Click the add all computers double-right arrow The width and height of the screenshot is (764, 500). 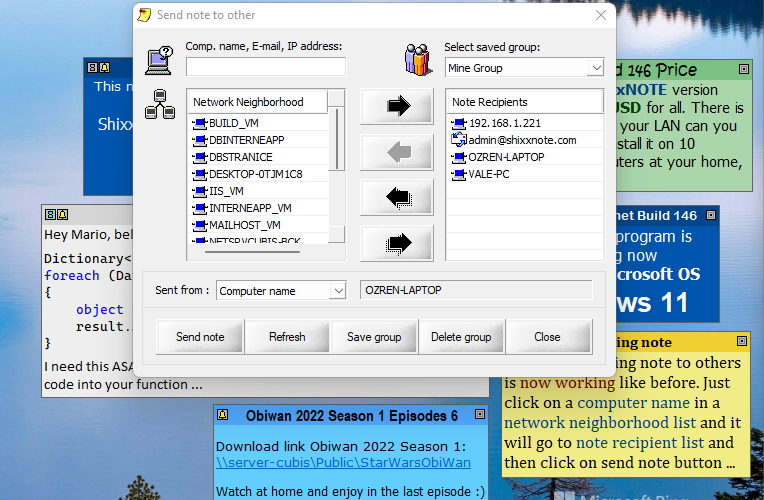click(x=398, y=242)
